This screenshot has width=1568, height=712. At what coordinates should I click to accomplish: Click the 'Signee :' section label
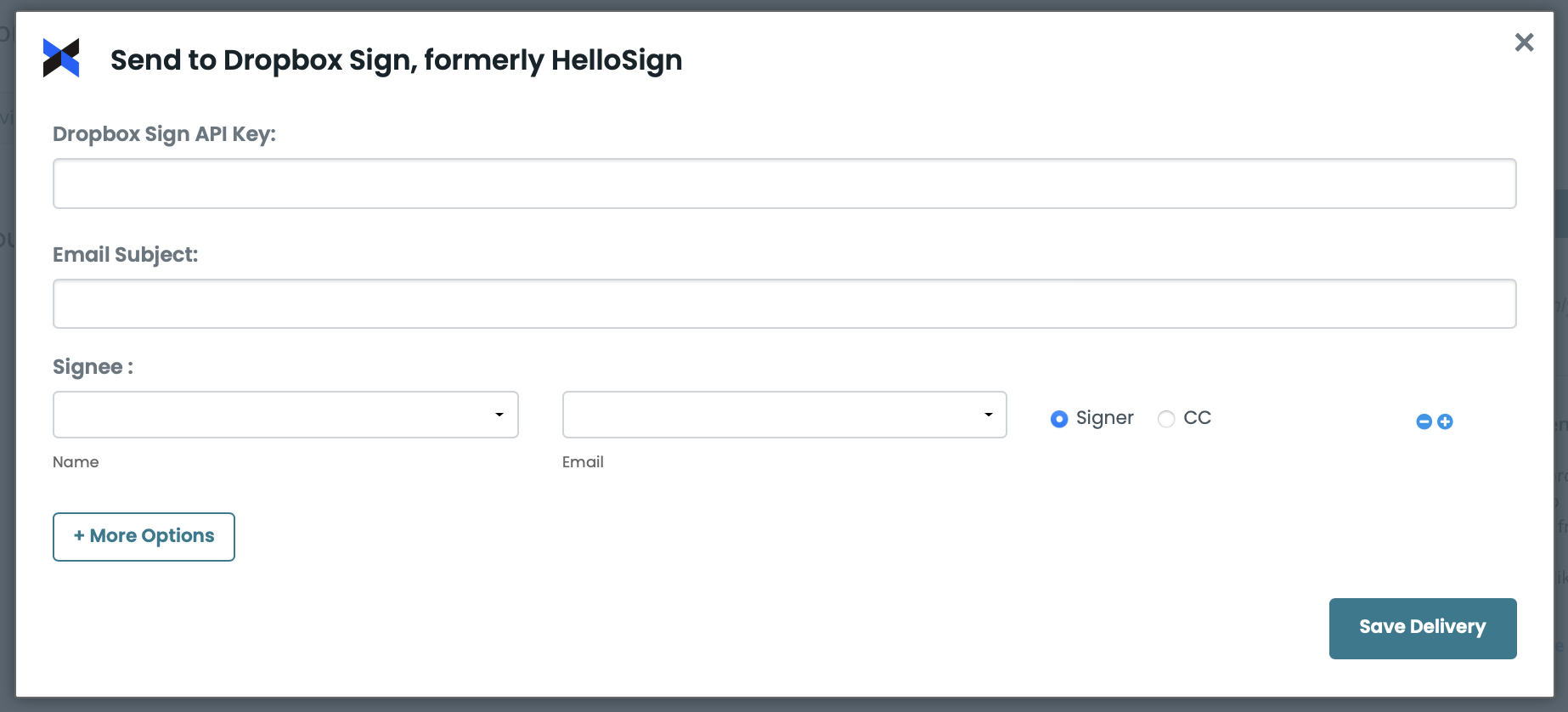point(93,367)
